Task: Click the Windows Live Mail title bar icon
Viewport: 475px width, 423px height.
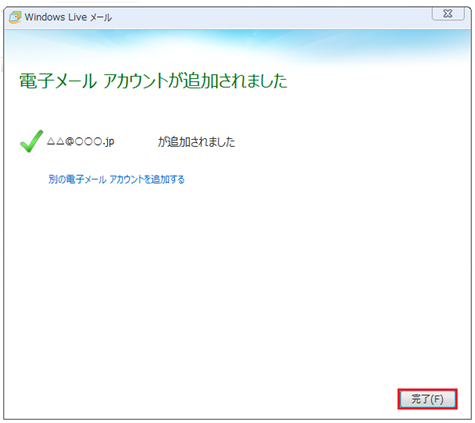Action: [15, 17]
